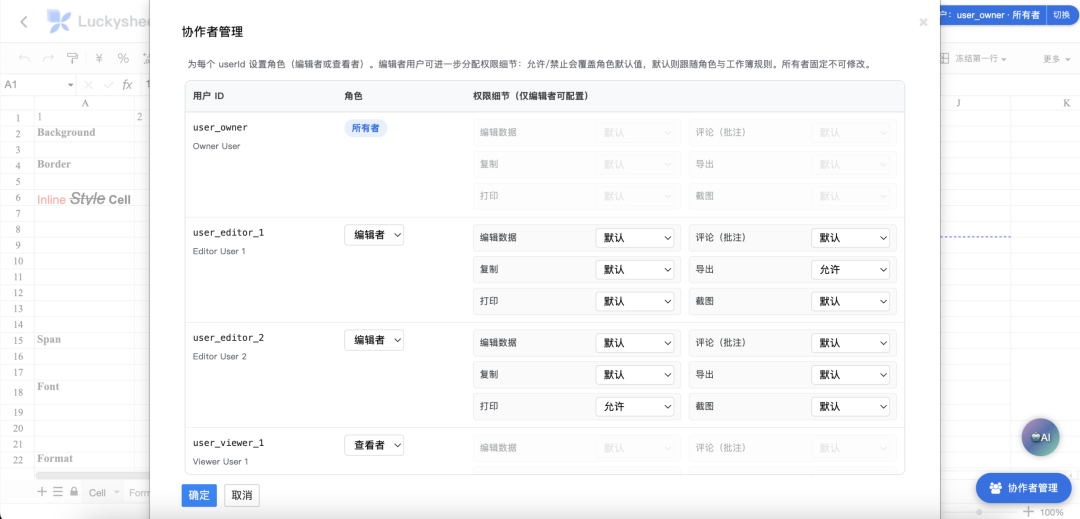Select the Format cell in row 22

(85, 458)
